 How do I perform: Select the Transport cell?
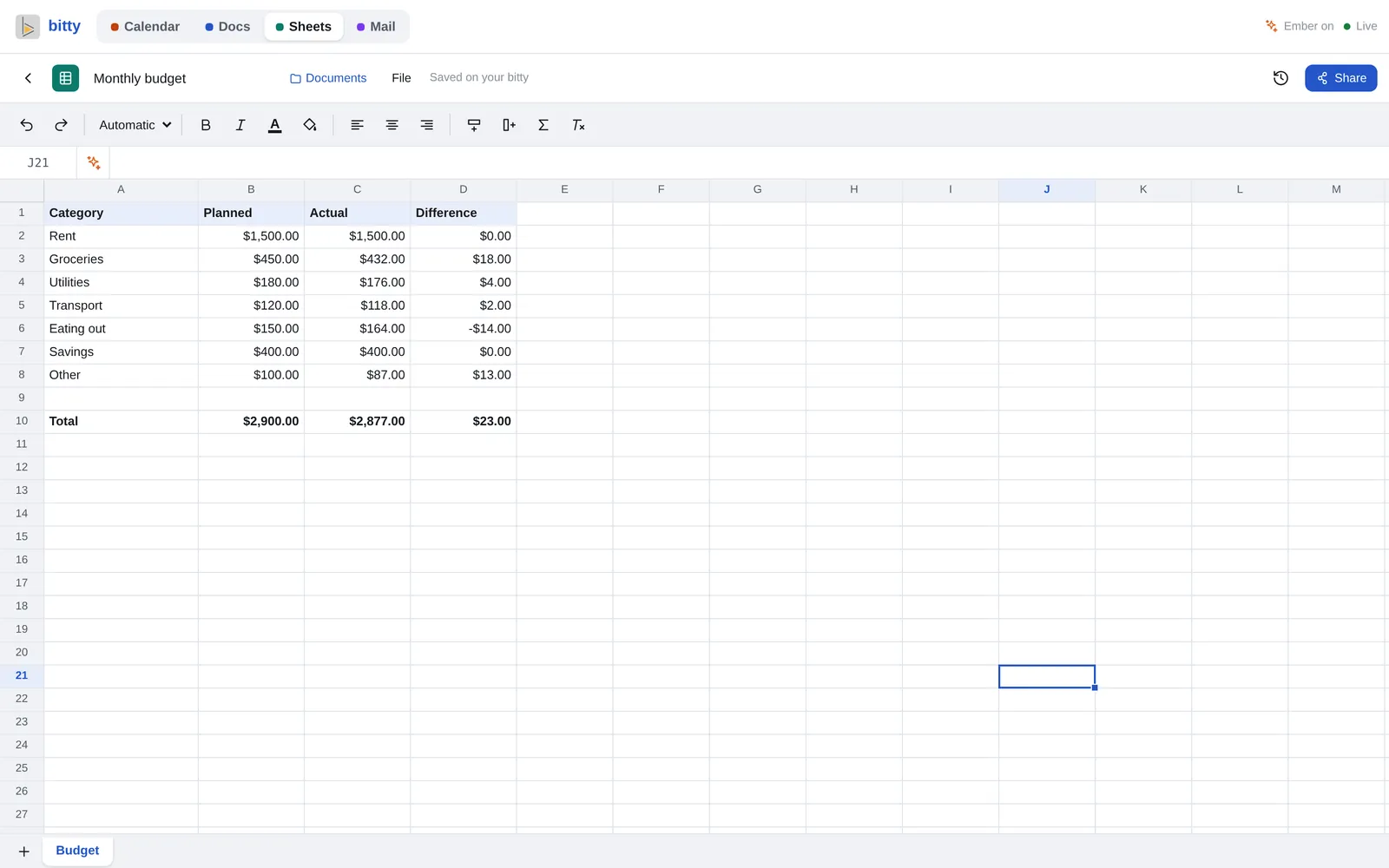point(121,306)
